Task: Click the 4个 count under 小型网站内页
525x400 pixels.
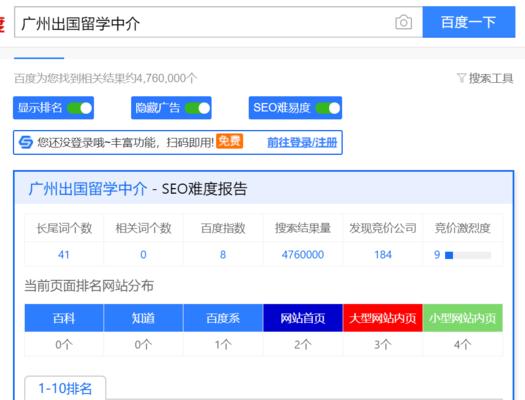Action: [x=463, y=344]
